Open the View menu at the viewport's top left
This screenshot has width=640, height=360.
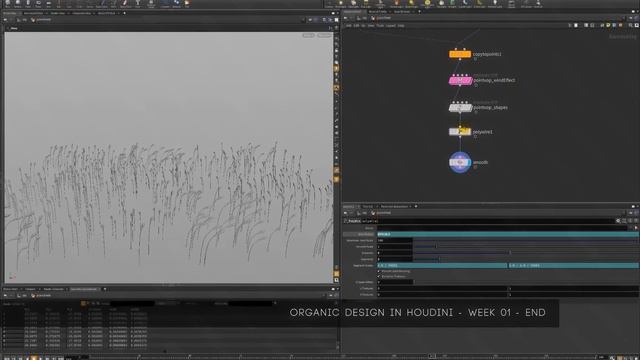pos(13,28)
